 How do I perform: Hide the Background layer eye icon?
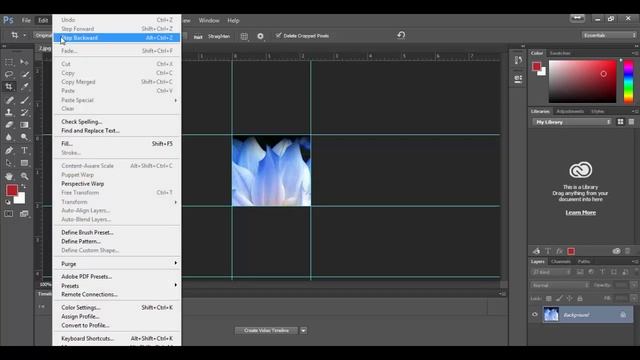click(x=535, y=315)
